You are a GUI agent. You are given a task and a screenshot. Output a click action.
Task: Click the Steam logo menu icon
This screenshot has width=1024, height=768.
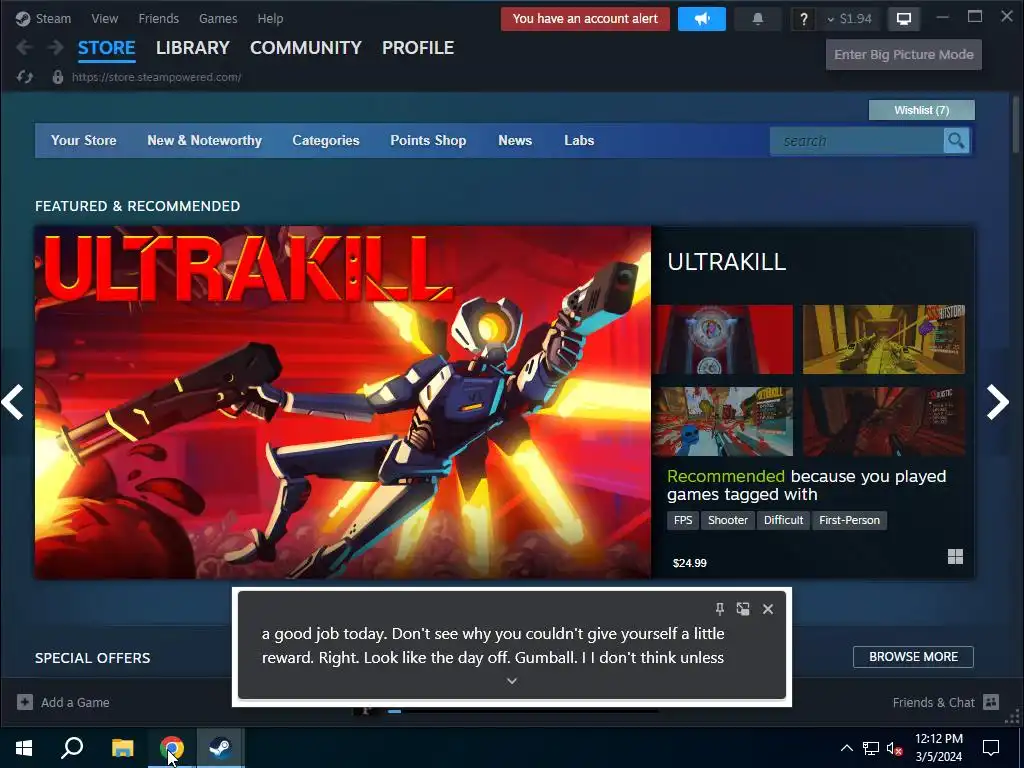(x=23, y=19)
